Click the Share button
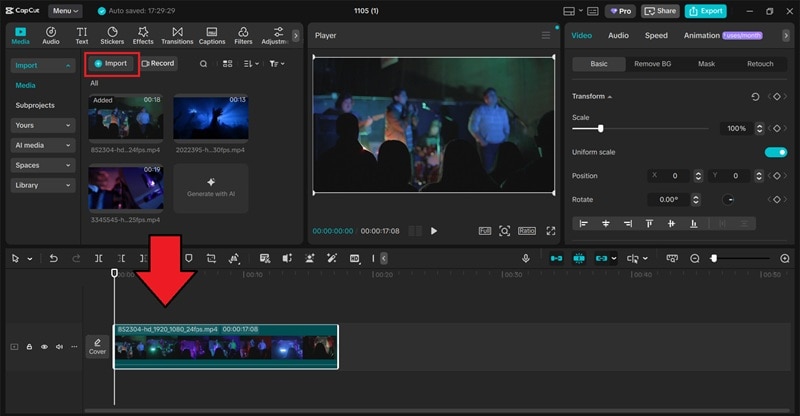800x416 pixels. pyautogui.click(x=660, y=11)
